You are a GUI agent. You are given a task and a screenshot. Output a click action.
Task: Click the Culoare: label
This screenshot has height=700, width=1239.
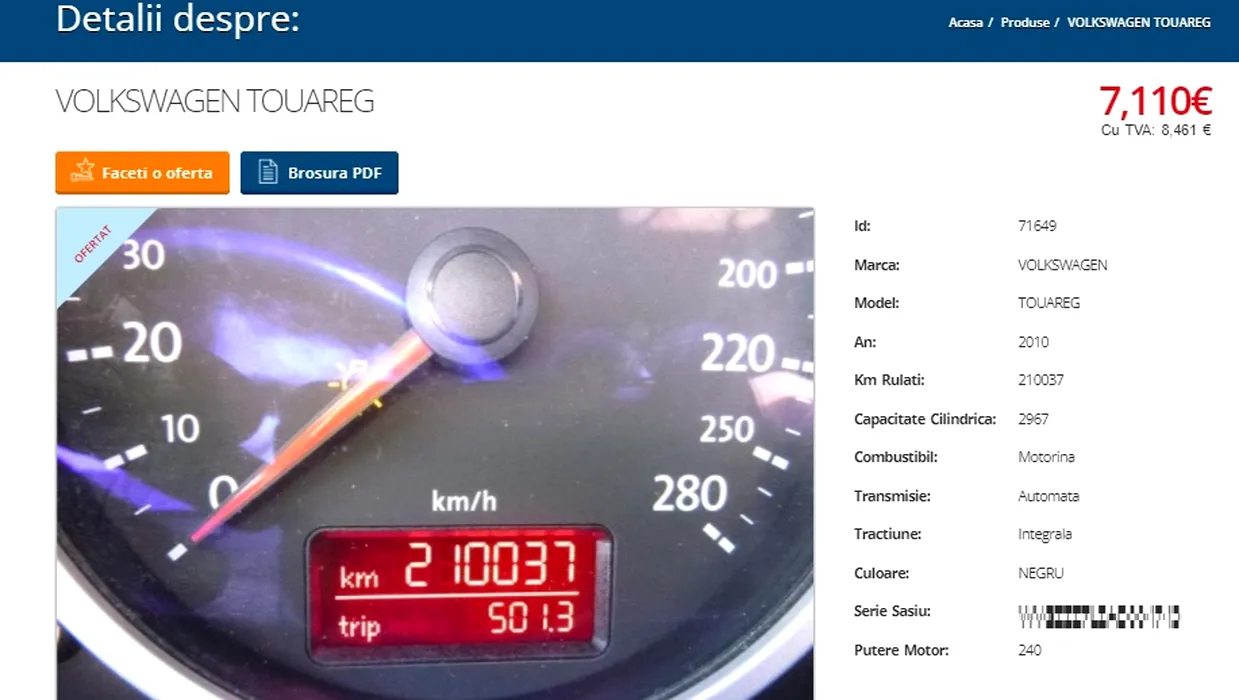[x=882, y=573]
